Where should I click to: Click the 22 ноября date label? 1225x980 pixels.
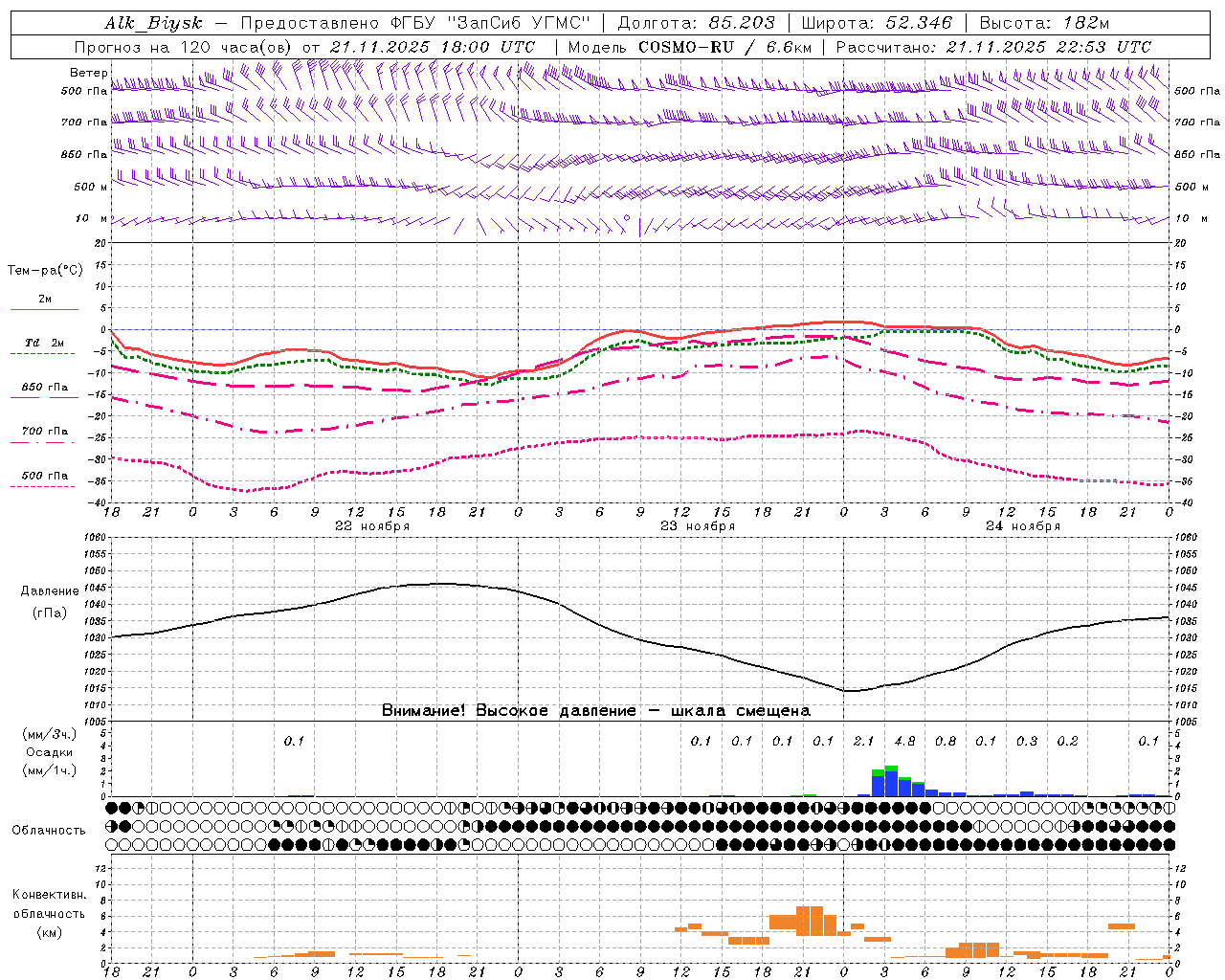372,526
